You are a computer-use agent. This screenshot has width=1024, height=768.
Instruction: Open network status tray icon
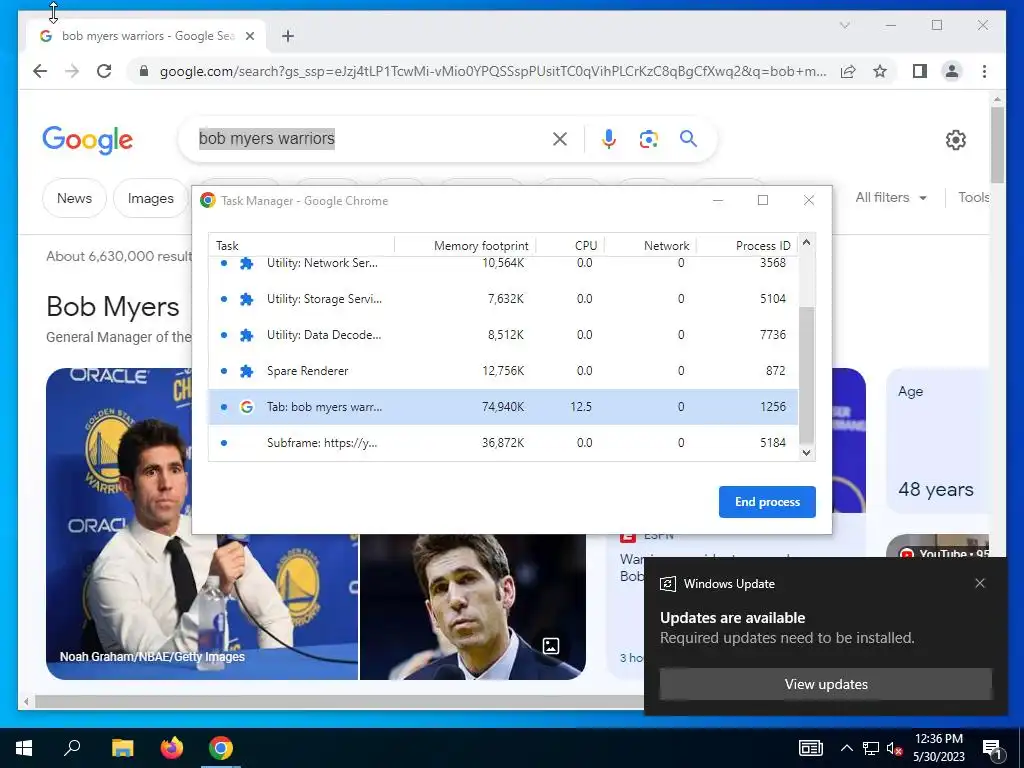click(x=871, y=748)
